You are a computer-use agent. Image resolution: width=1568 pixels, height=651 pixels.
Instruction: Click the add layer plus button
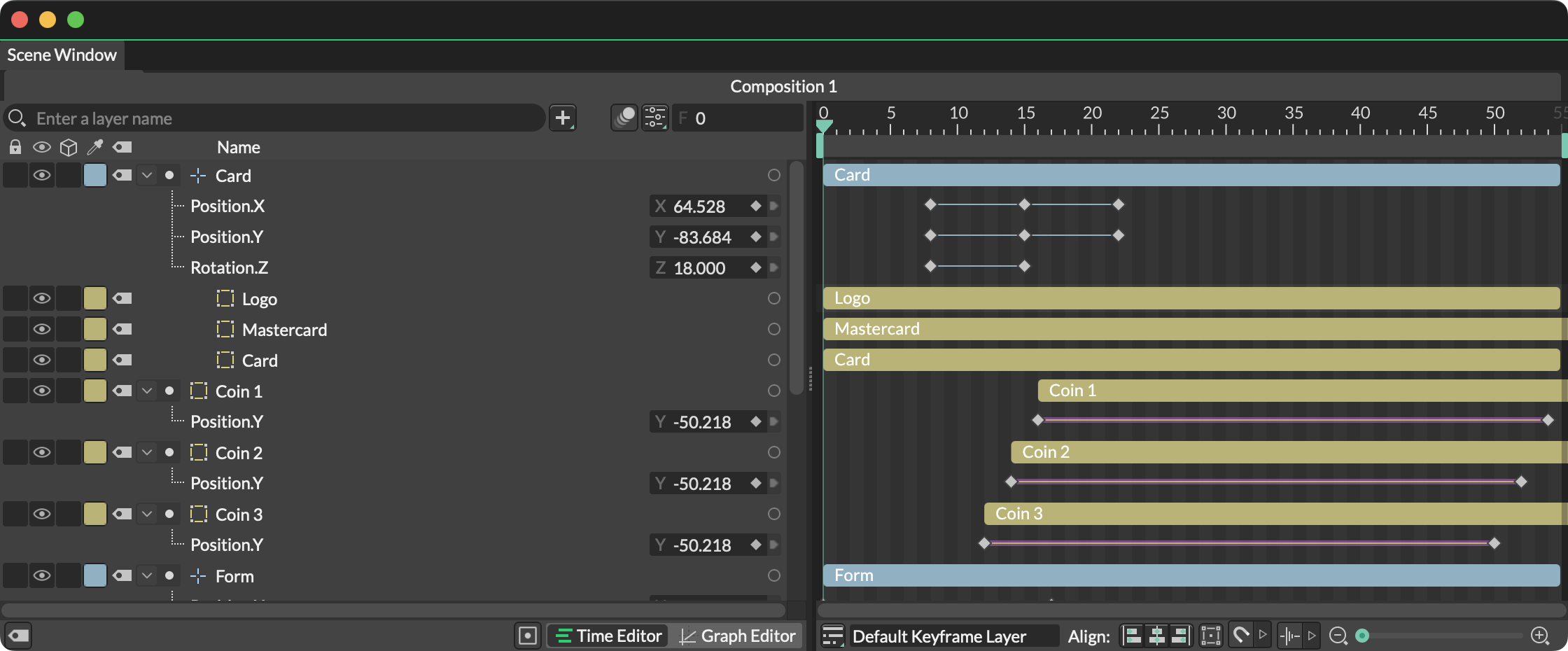[563, 118]
